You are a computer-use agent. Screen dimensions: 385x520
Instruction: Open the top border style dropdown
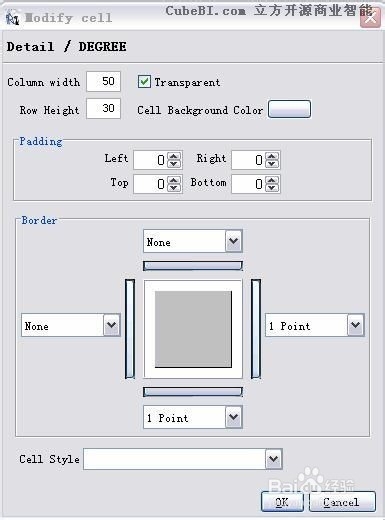coord(233,241)
